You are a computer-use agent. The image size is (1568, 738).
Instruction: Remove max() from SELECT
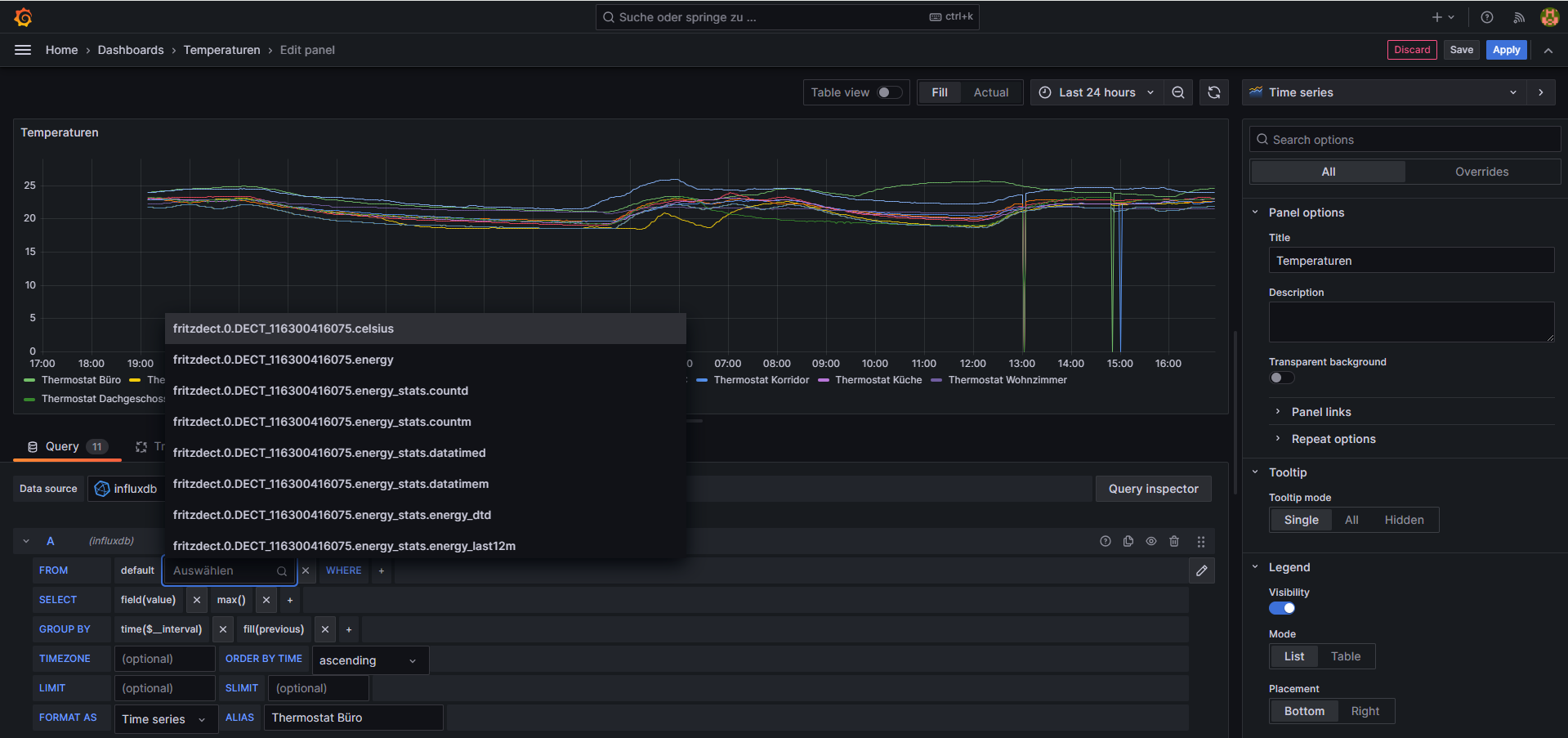click(x=266, y=600)
